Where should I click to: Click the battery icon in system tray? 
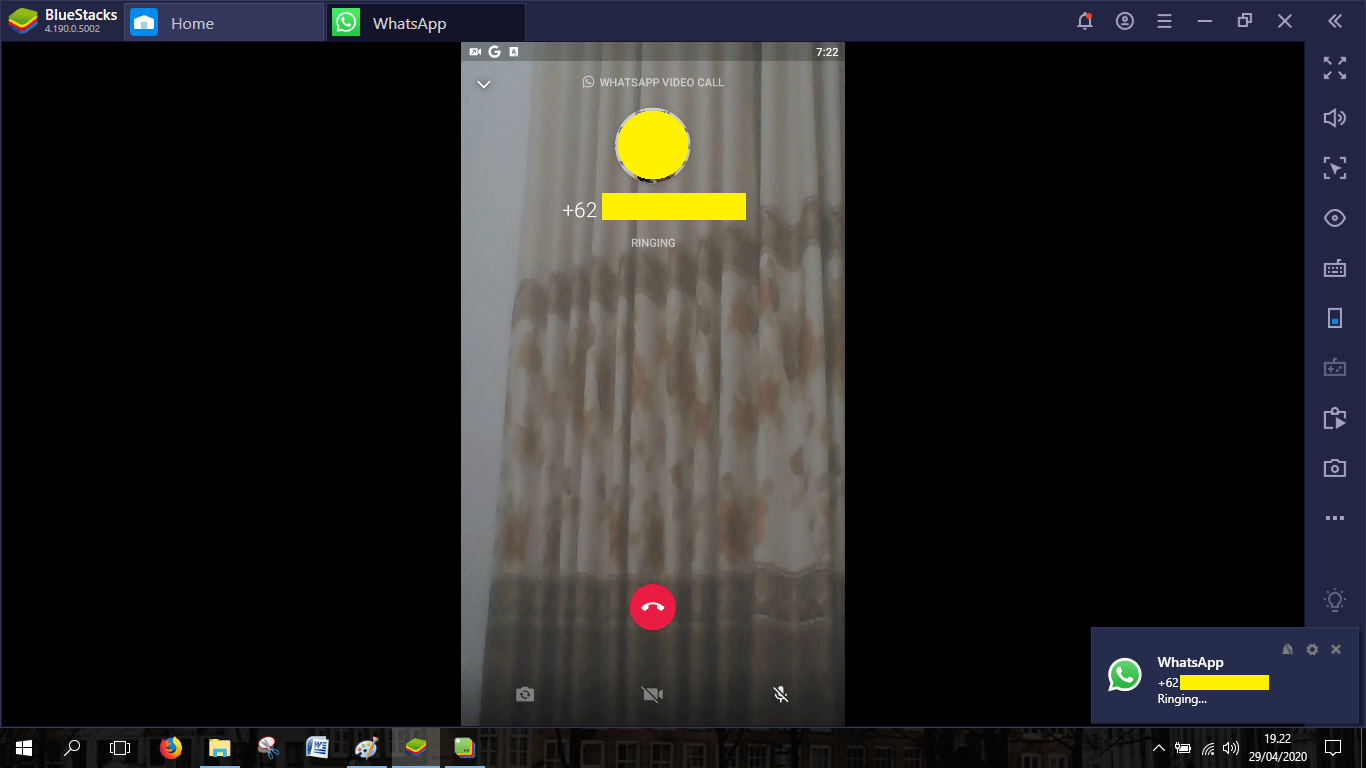[1183, 747]
